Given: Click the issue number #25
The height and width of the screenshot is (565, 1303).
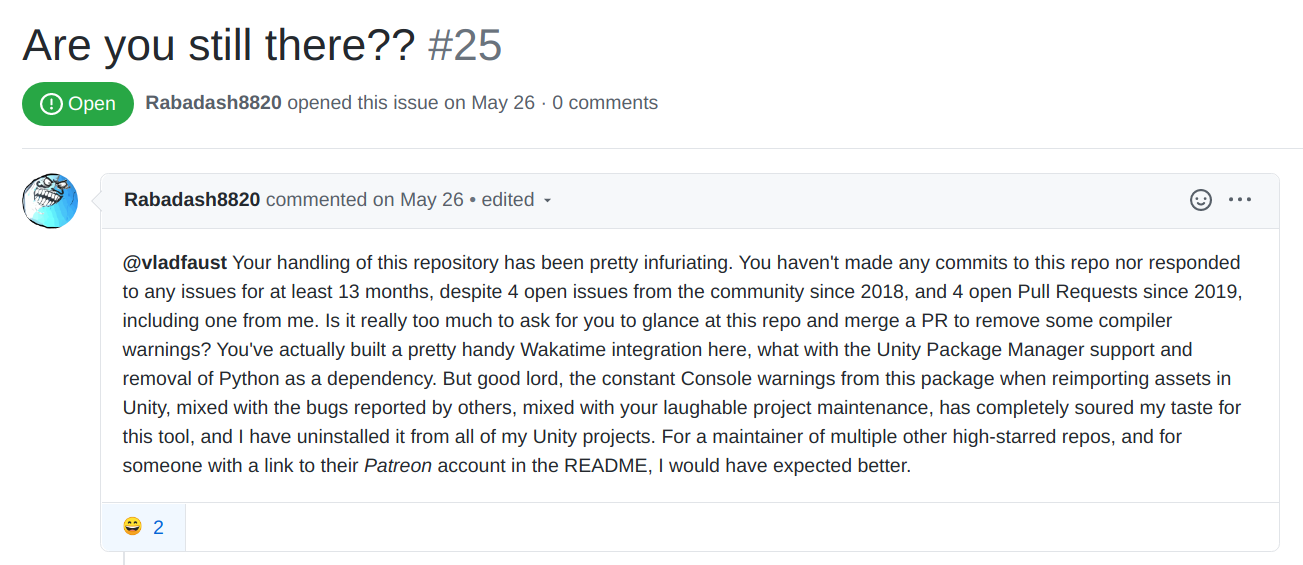Looking at the screenshot, I should pos(465,45).
